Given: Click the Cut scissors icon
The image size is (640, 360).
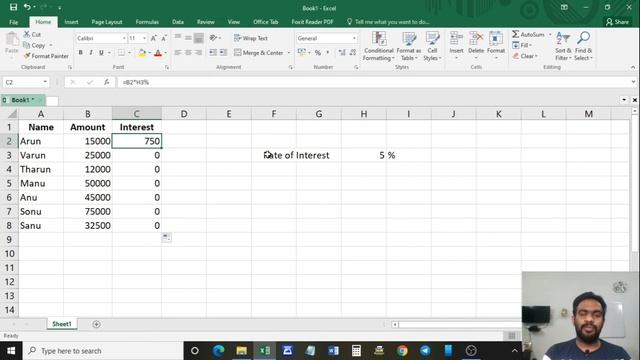Looking at the screenshot, I should click(27, 34).
